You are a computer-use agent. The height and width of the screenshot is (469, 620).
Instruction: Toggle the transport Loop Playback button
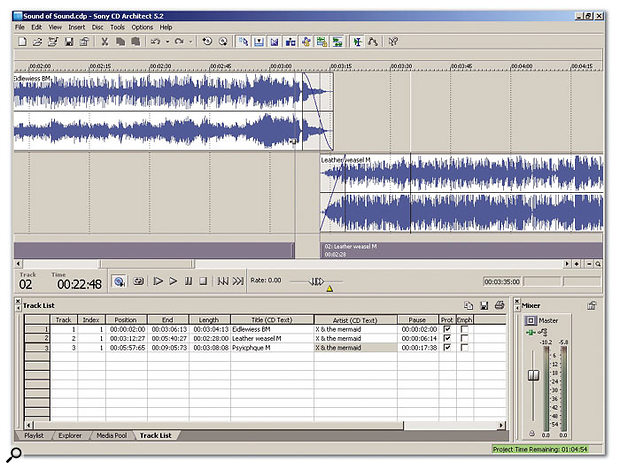point(138,281)
